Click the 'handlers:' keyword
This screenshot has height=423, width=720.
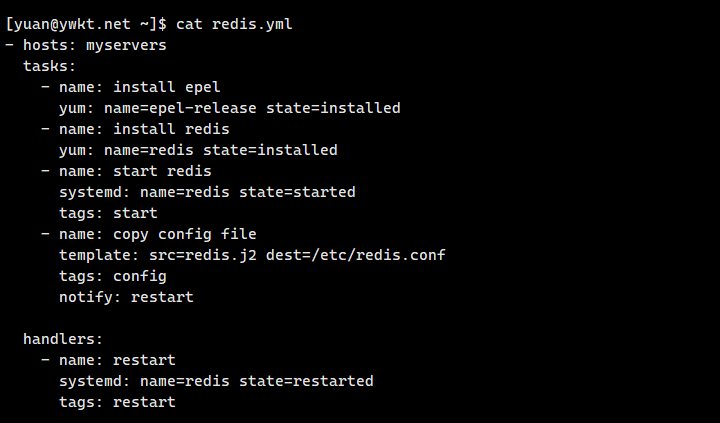(x=63, y=339)
